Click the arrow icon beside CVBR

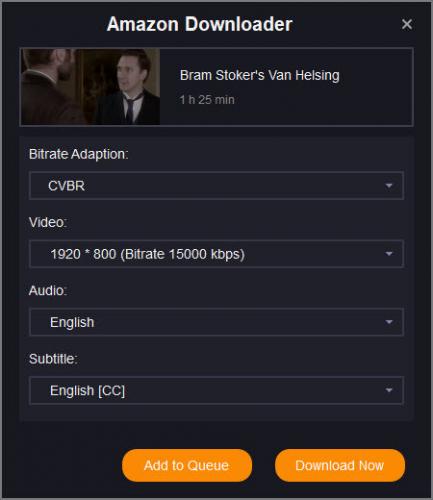pyautogui.click(x=389, y=185)
